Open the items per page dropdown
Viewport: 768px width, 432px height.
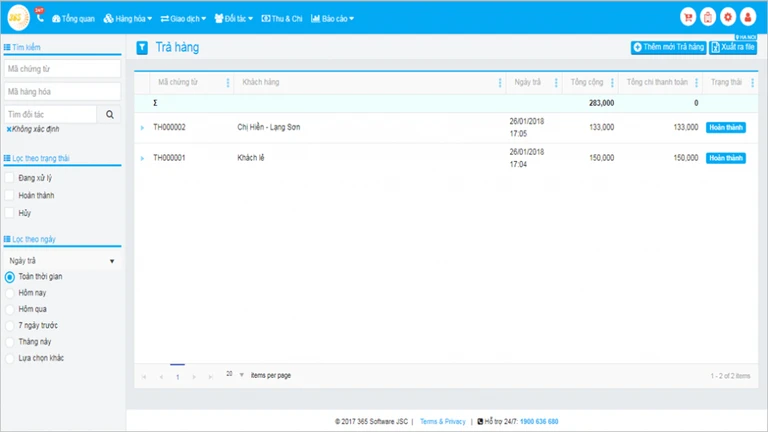(x=236, y=375)
